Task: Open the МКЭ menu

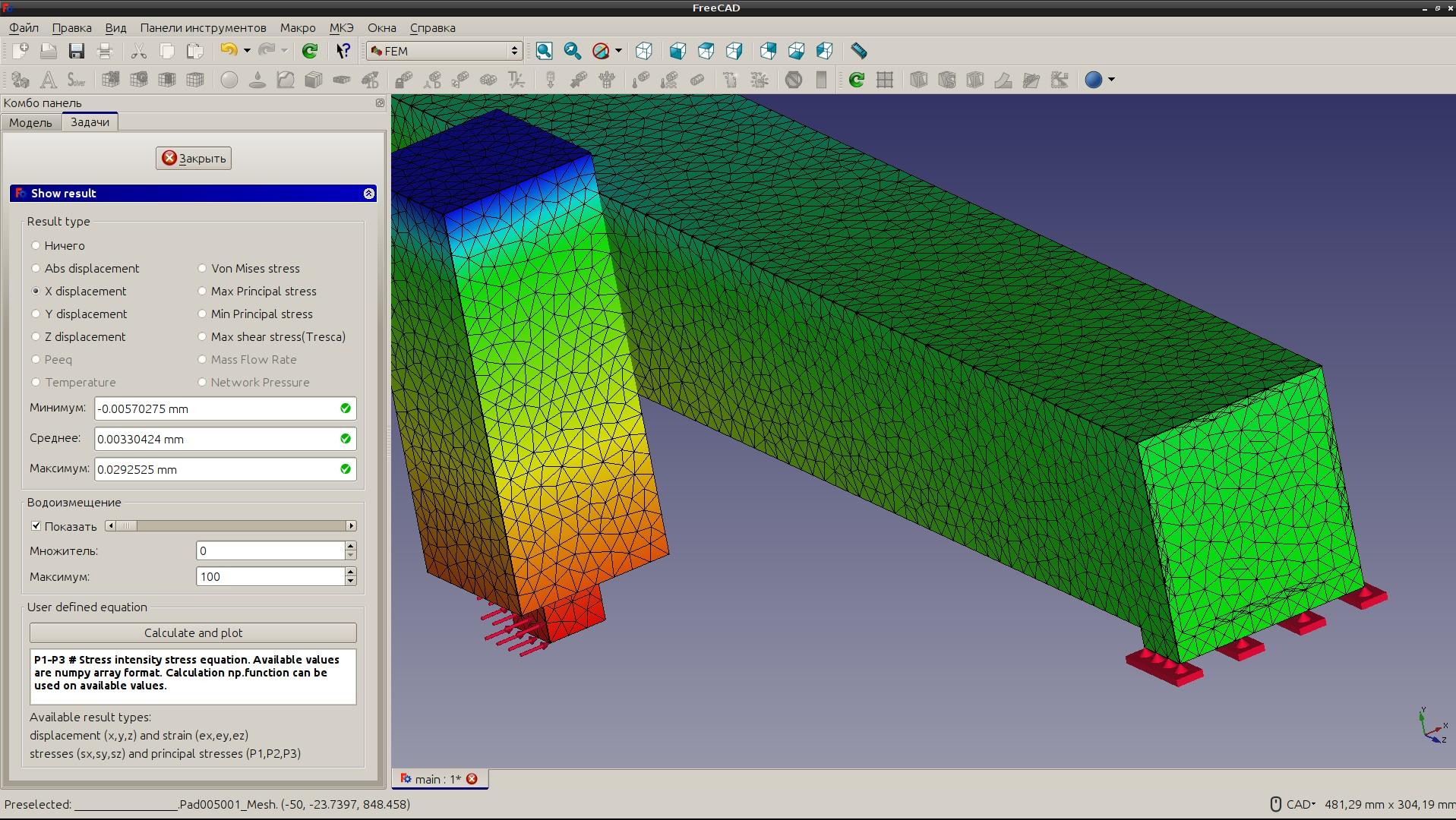Action: click(341, 28)
